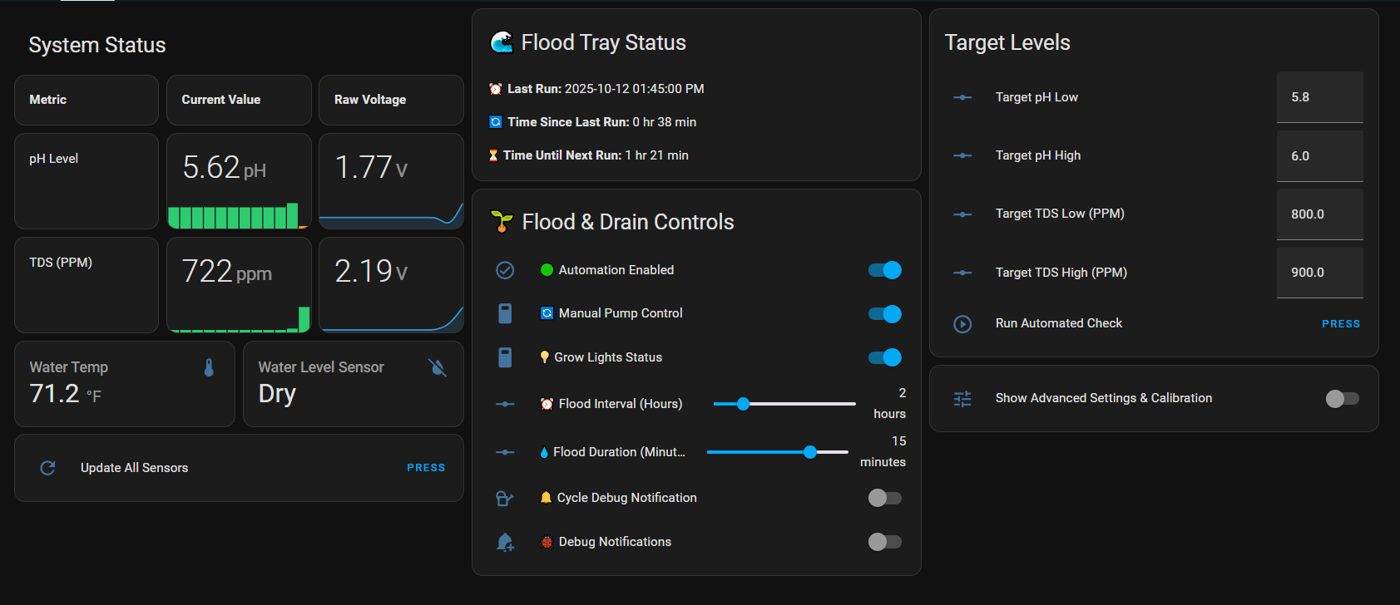This screenshot has height=605, width=1400.
Task: Click the water-off icon on Water Level Sensor
Action: (x=437, y=368)
